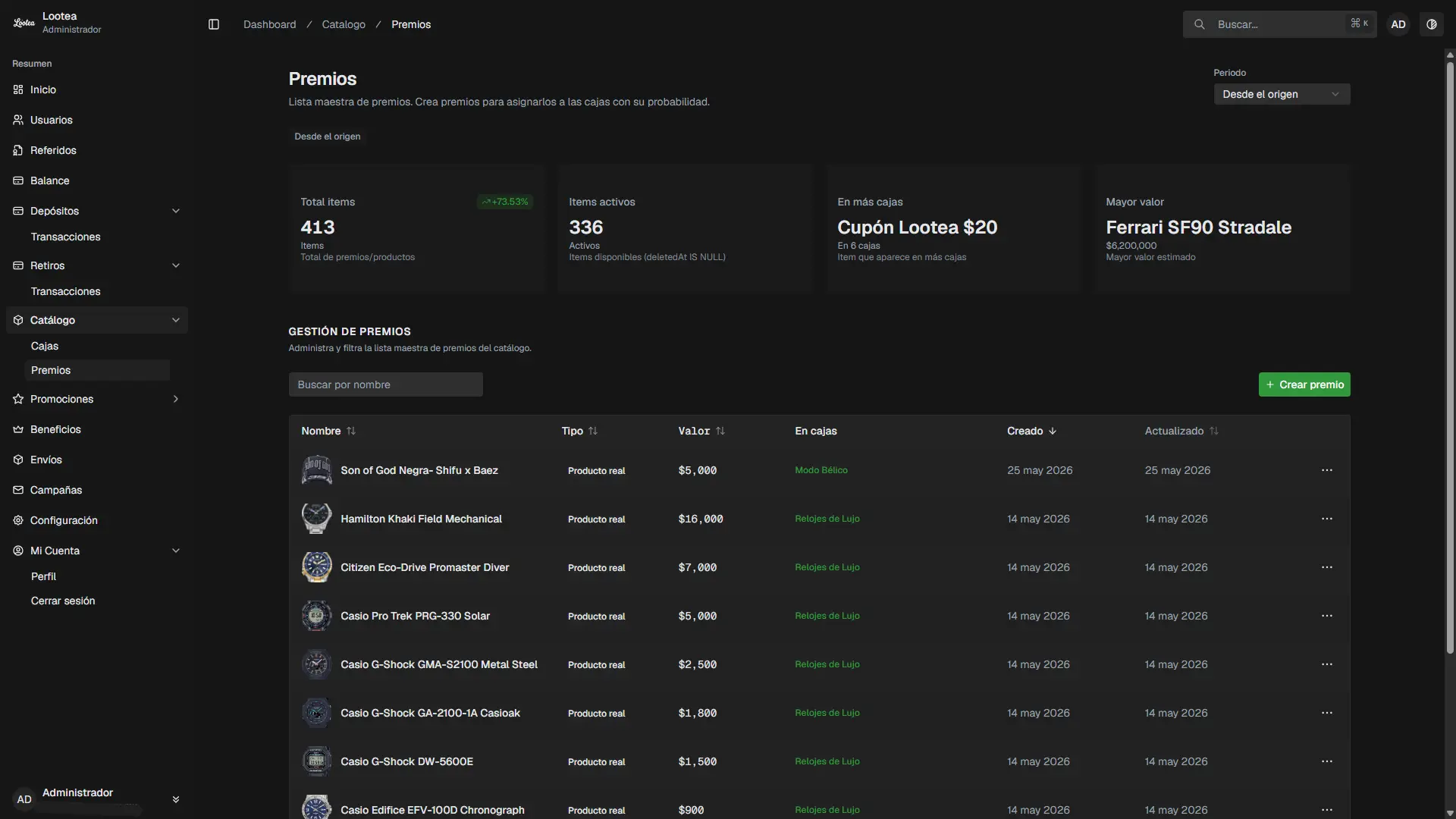The width and height of the screenshot is (1456, 819).
Task: Open row actions for Casio G-Shock GA-2100-1A
Action: coord(1326,713)
